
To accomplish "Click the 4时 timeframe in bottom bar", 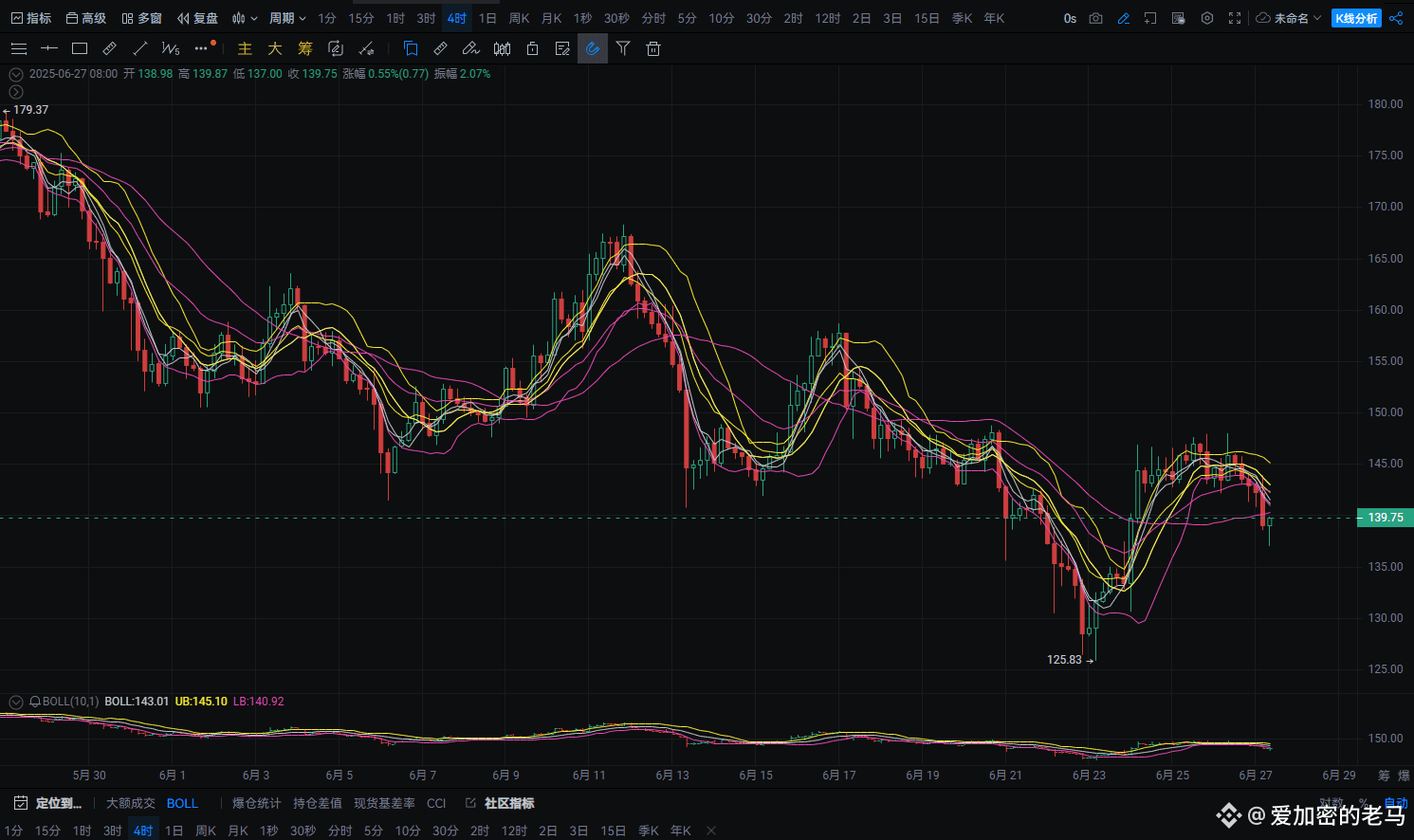I will [x=143, y=831].
